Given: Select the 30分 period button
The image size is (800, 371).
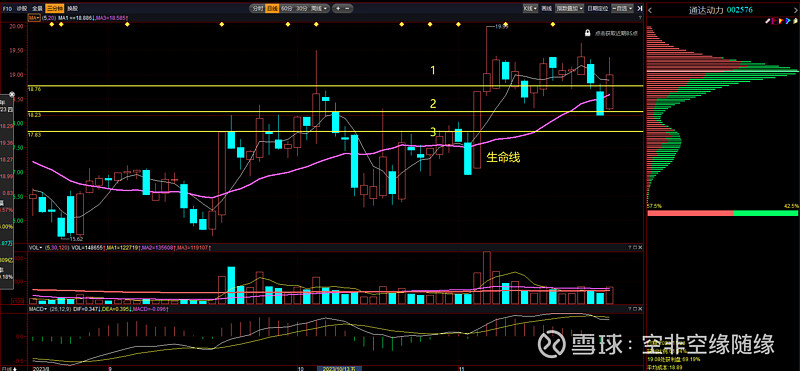Looking at the screenshot, I should click(x=302, y=9).
